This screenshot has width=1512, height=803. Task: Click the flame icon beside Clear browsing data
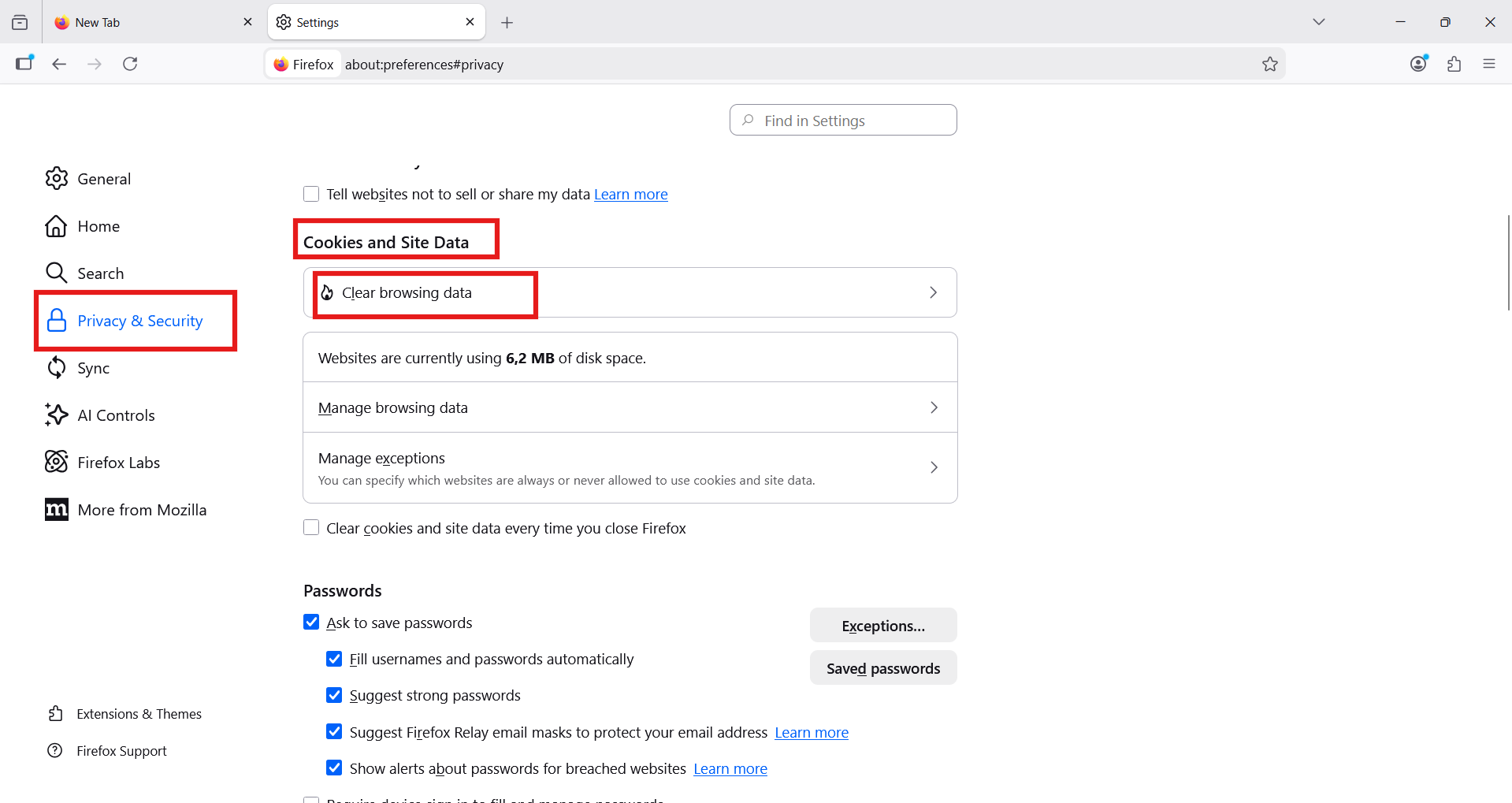point(327,292)
